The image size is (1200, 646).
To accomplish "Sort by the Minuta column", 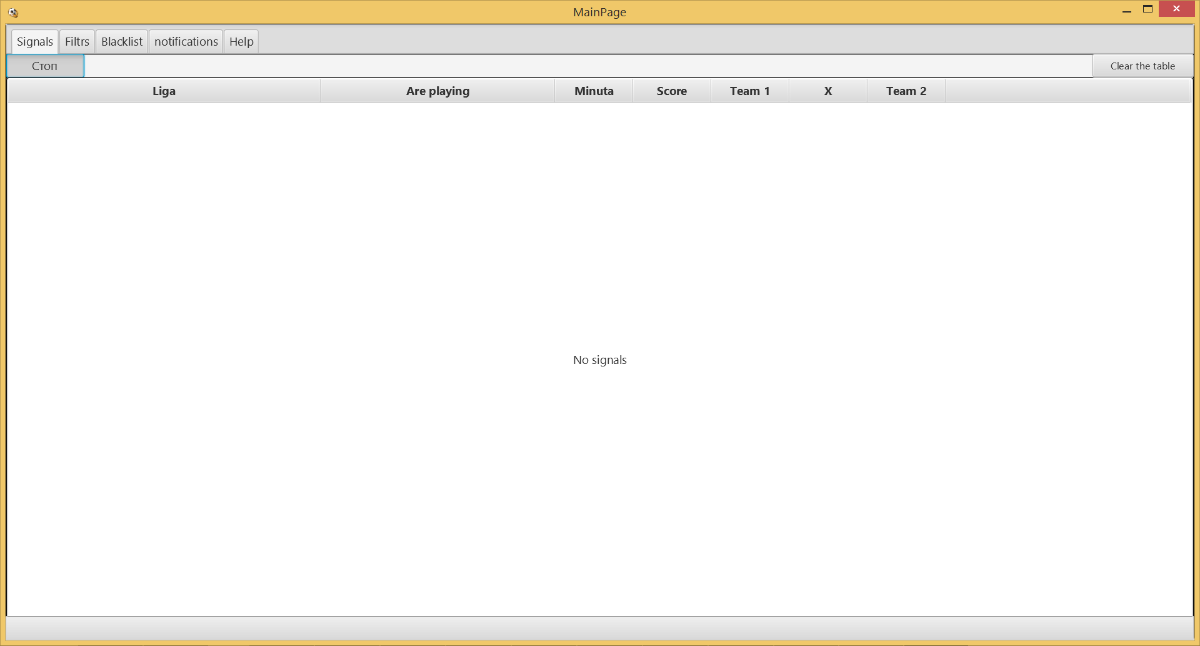I will (594, 91).
